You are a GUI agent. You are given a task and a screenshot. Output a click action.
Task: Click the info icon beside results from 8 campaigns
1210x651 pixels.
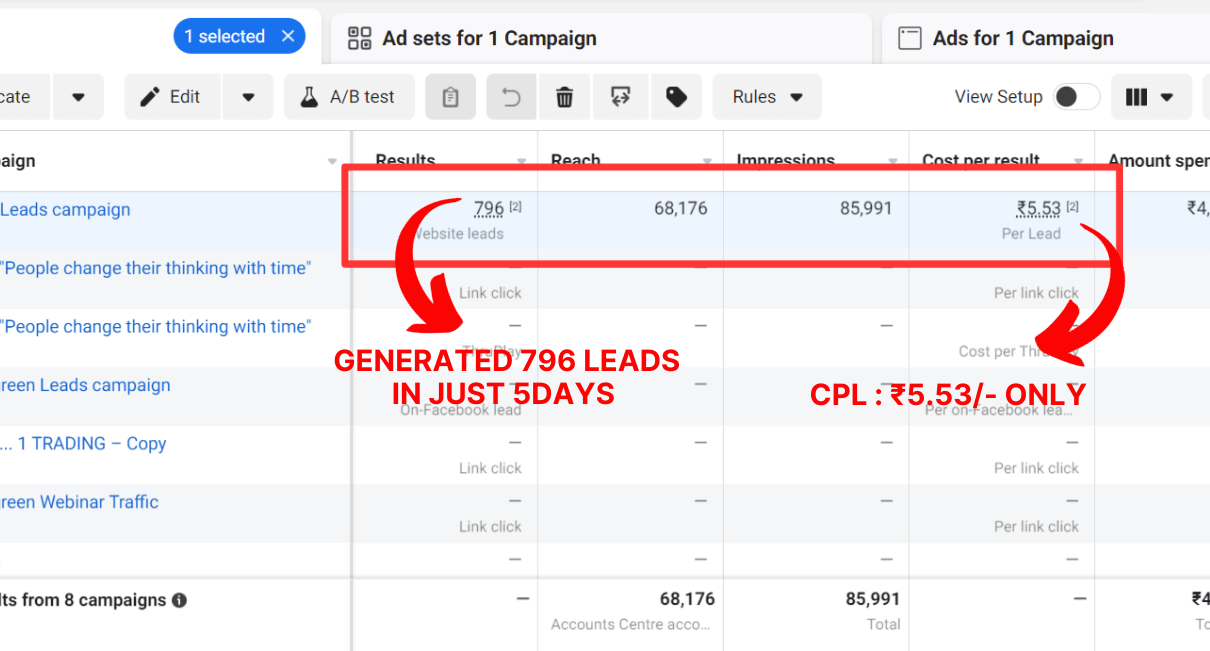(x=179, y=601)
